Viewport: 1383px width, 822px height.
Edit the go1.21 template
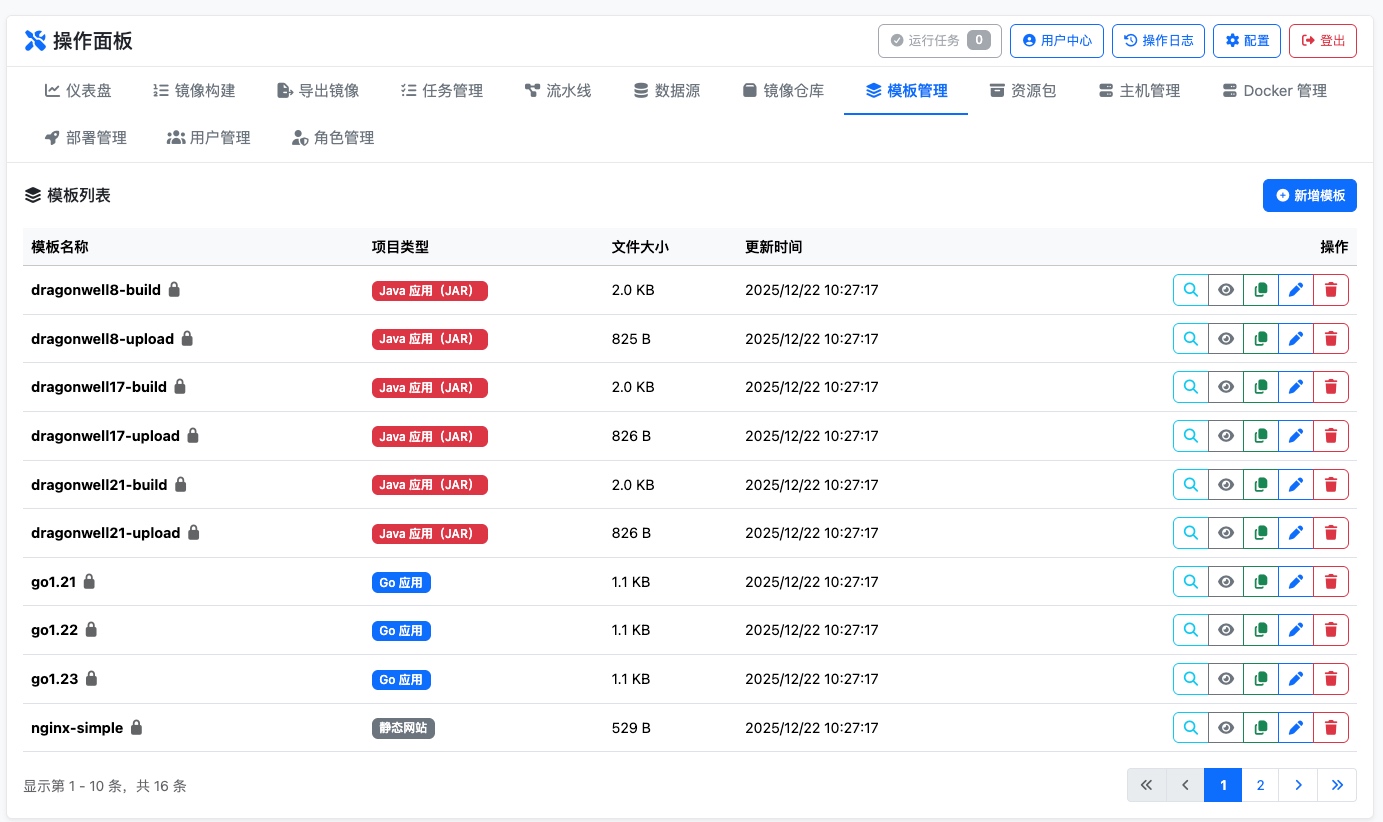tap(1296, 581)
